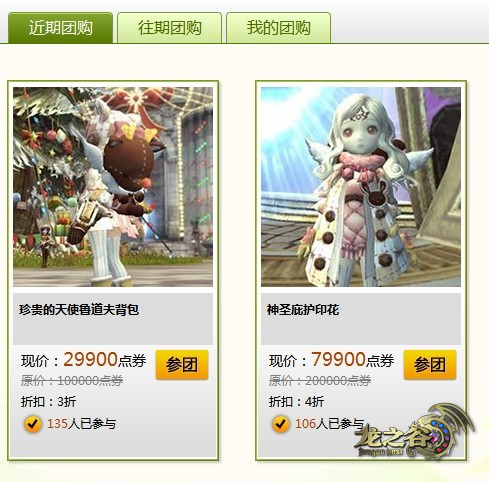Select the 珍贵的天使鲁道夫背包 title
Image resolution: width=489 pixels, height=482 pixels.
(79, 310)
